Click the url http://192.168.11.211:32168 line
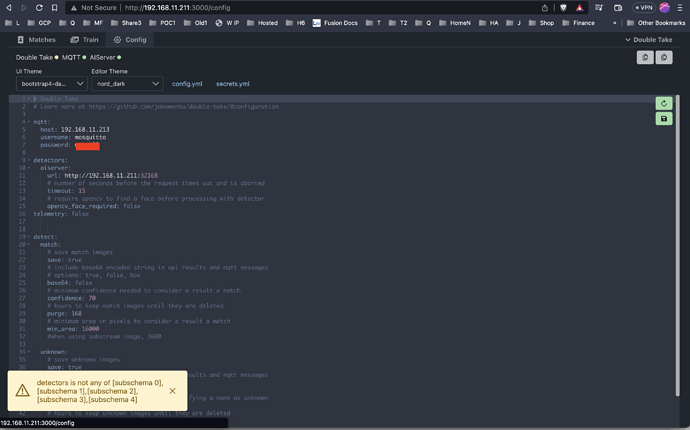The image size is (690, 430). tap(102, 176)
